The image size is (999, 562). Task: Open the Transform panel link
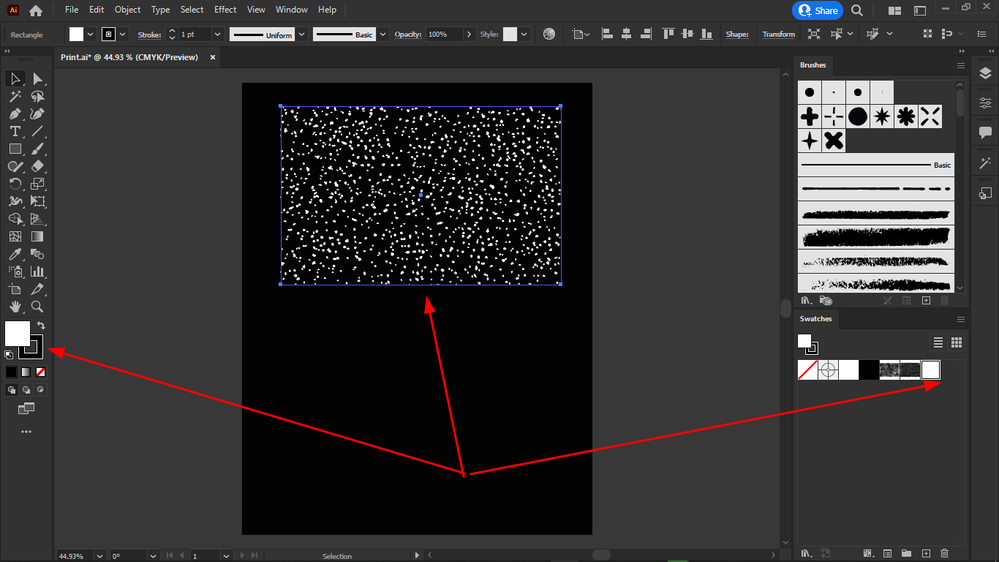(x=779, y=34)
